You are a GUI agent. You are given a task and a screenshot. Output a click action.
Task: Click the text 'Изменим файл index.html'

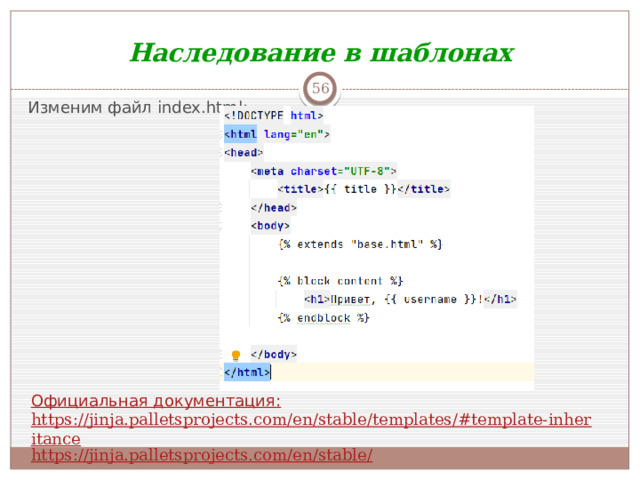click(137, 107)
